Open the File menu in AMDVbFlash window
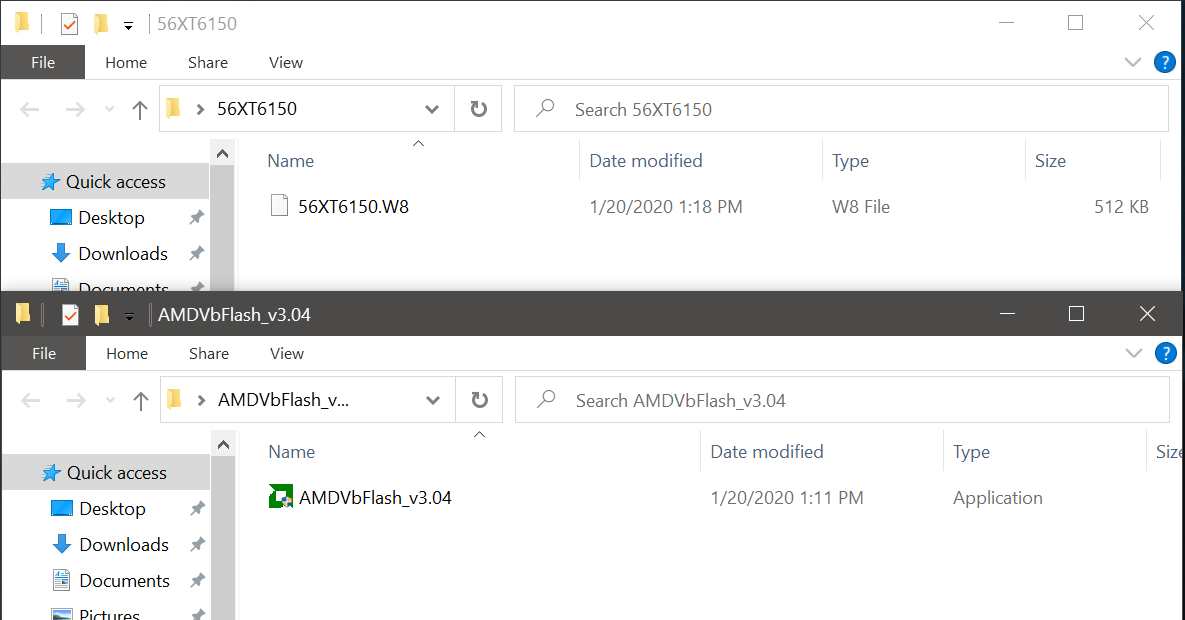 (44, 353)
